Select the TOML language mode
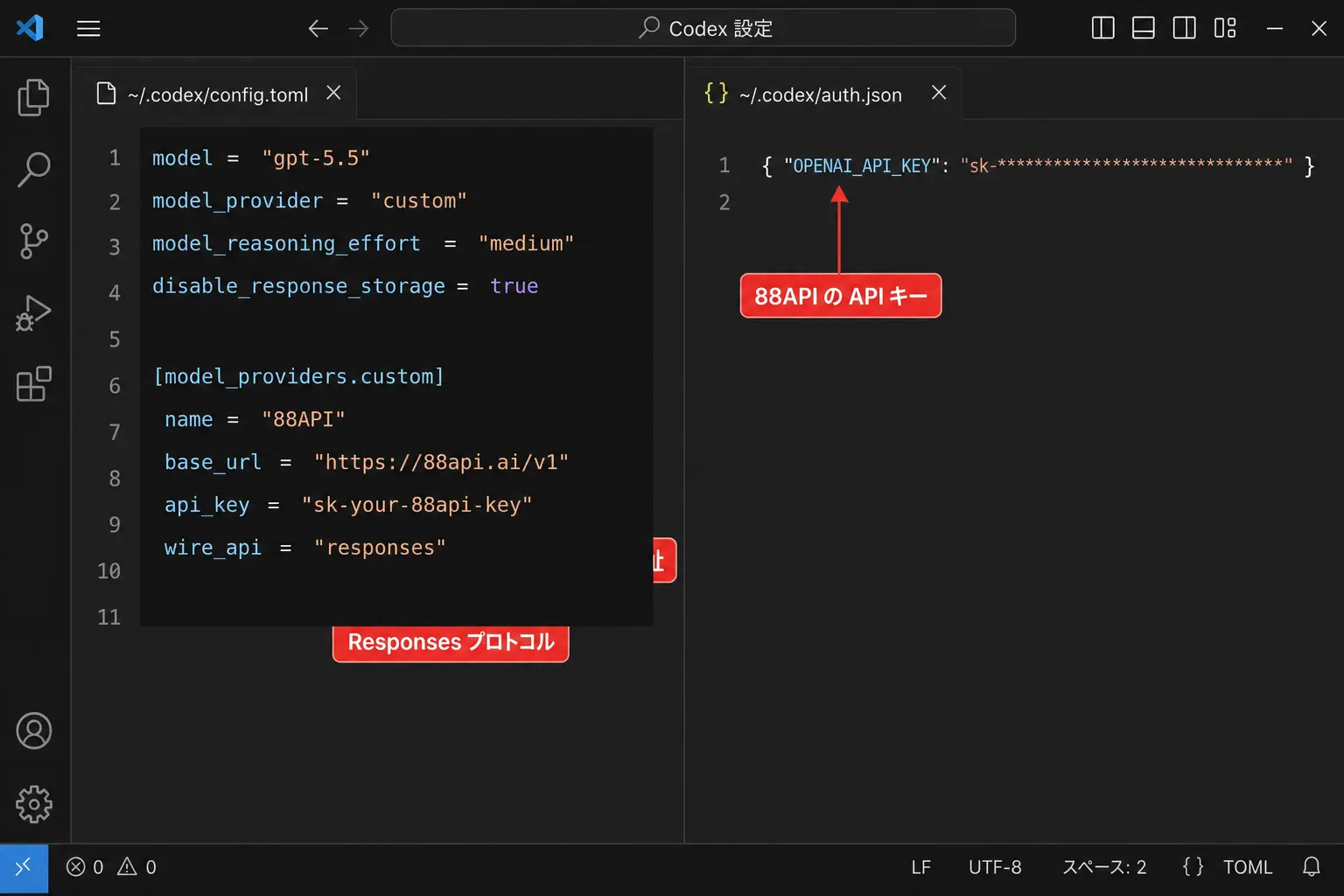The height and width of the screenshot is (896, 1344). 1247,867
